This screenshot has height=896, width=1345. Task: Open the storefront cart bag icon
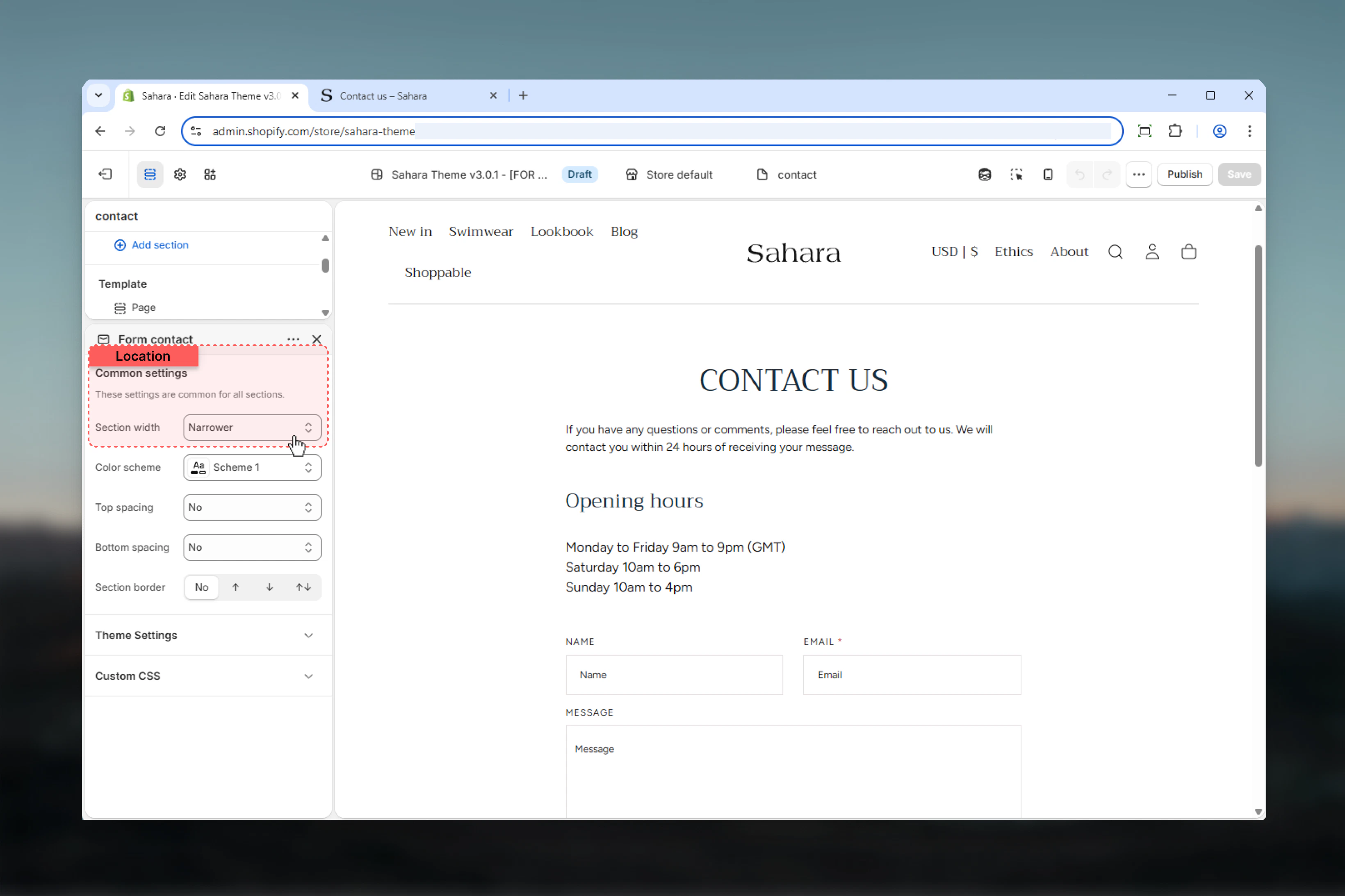click(1189, 252)
